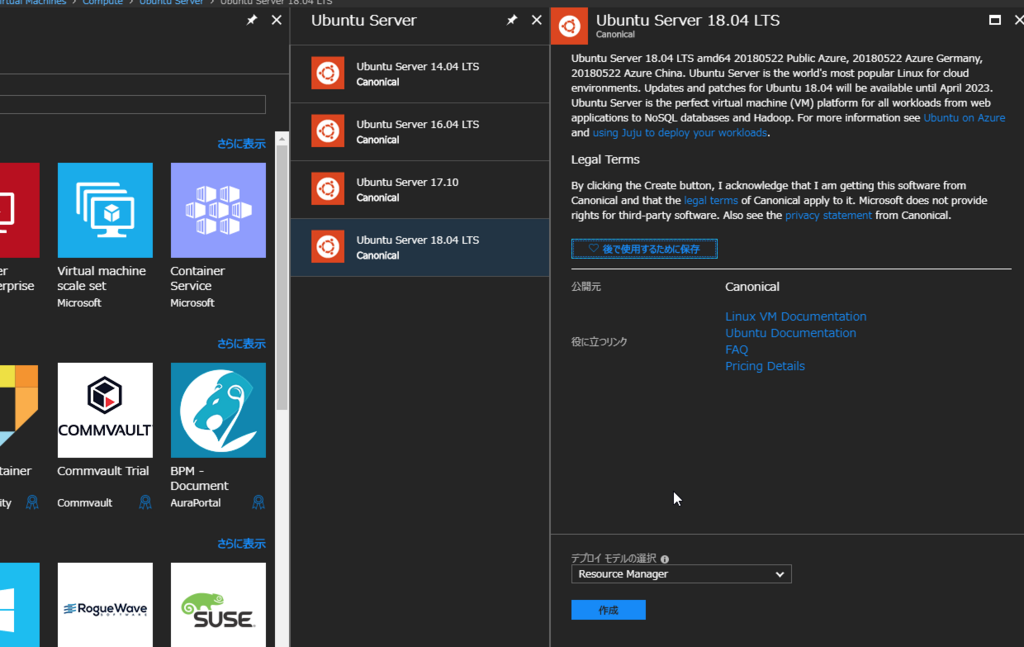This screenshot has width=1024, height=647.
Task: Open the Commvault Trial tile
Action: (x=105, y=410)
